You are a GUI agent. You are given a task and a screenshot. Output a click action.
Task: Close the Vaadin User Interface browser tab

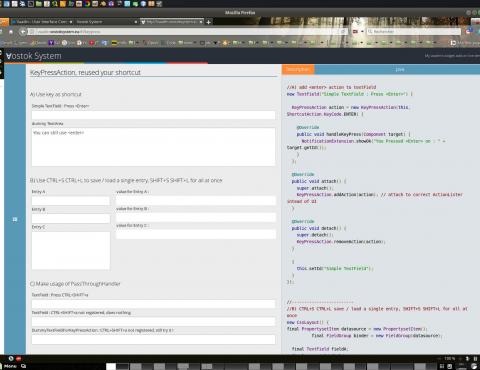pyautogui.click(x=71, y=22)
